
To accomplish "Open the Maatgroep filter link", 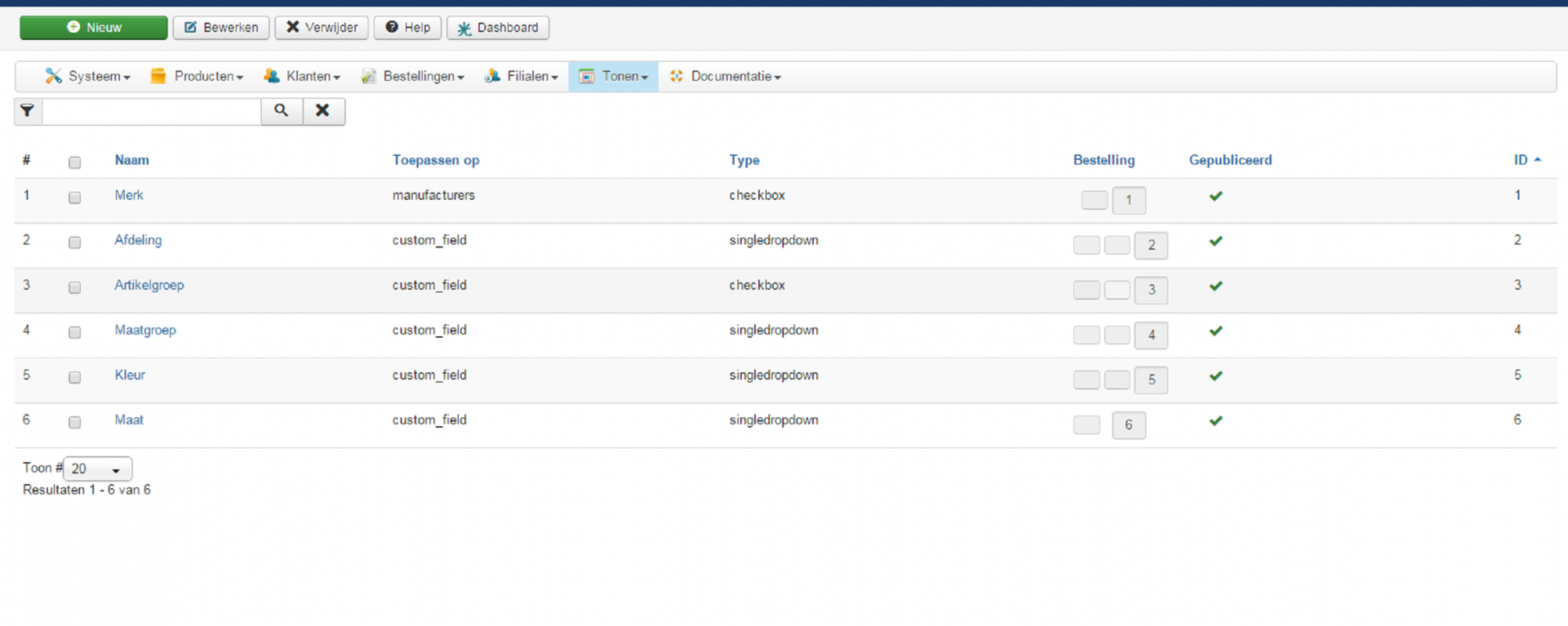I will (145, 330).
